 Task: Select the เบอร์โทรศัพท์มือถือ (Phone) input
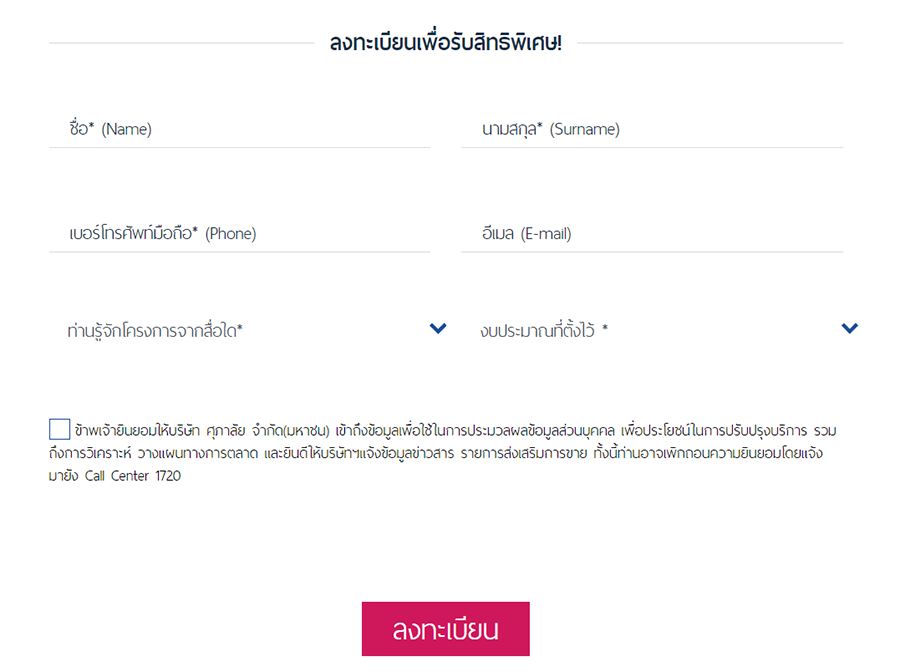click(x=240, y=234)
